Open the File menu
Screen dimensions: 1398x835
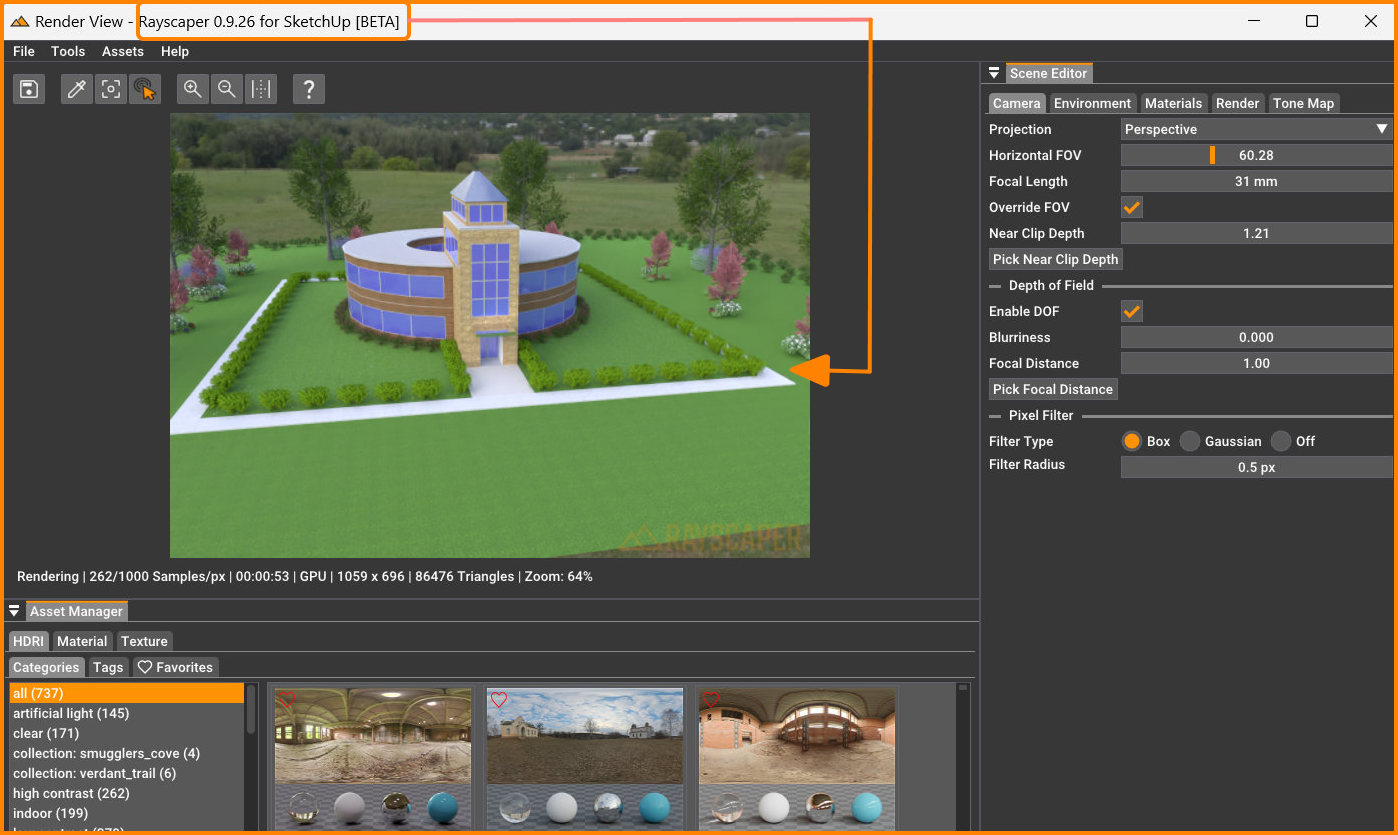[24, 51]
